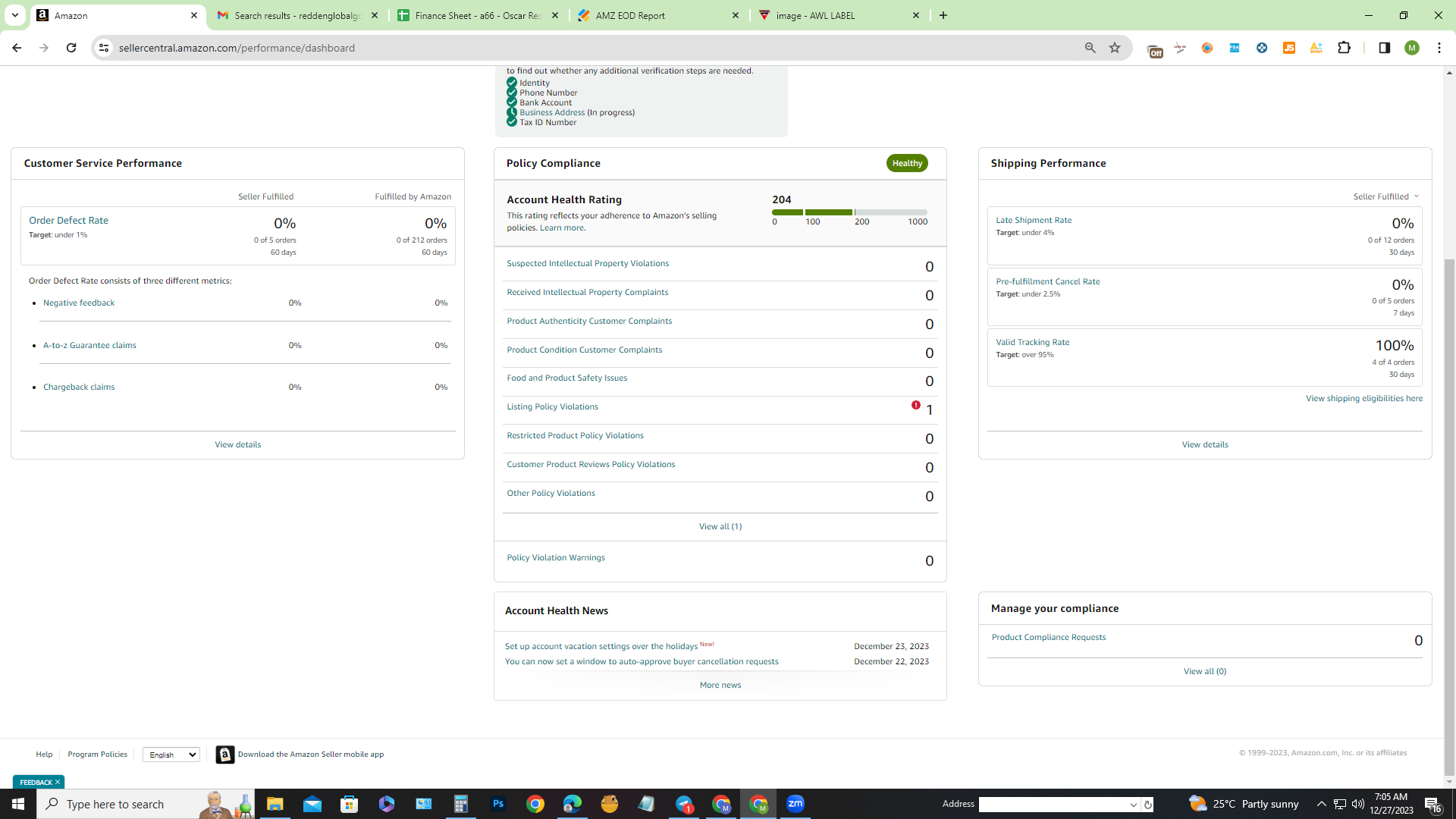Open Chrome three-dot menu
The width and height of the screenshot is (1456, 819).
(1439, 48)
